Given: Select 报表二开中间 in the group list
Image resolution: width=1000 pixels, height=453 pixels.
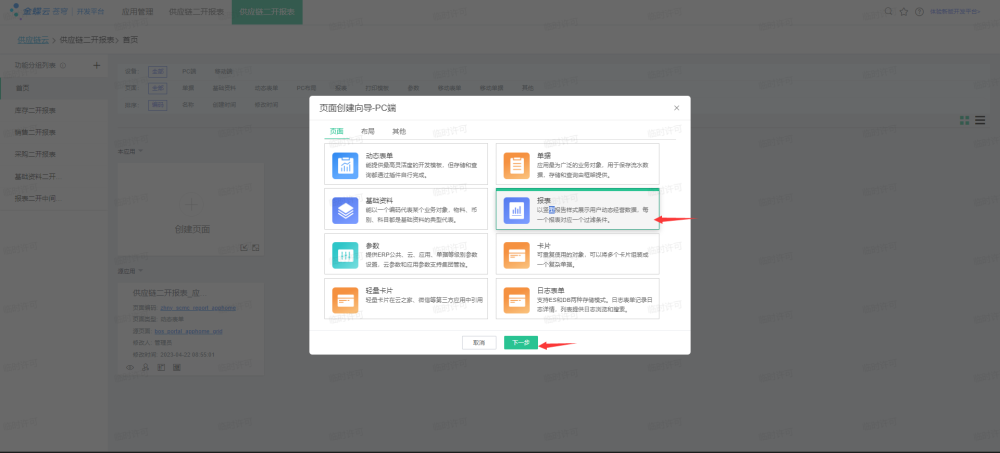Looking at the screenshot, I should (x=54, y=198).
